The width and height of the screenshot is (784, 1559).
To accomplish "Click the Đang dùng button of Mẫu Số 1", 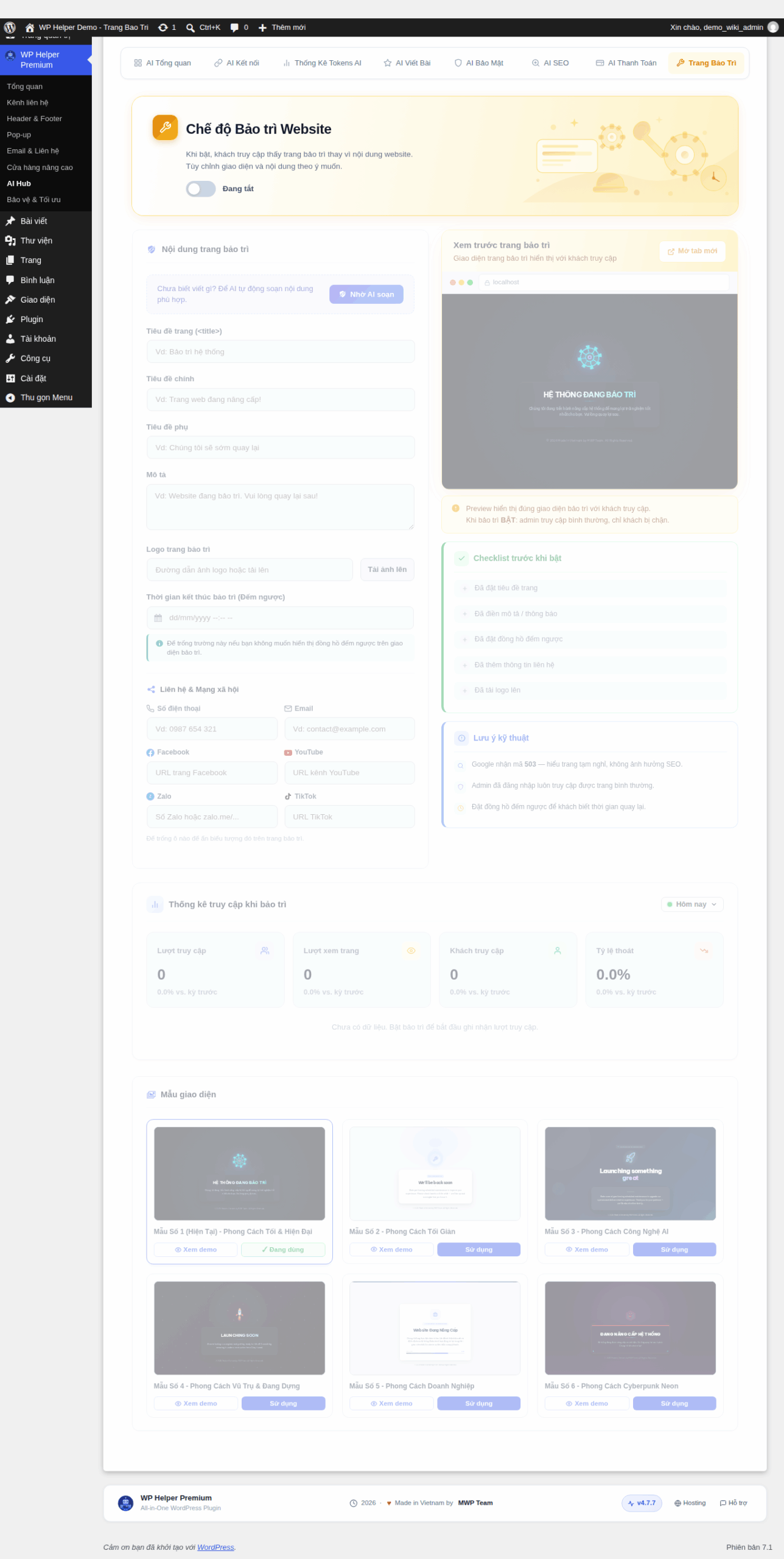I will pos(283,1250).
